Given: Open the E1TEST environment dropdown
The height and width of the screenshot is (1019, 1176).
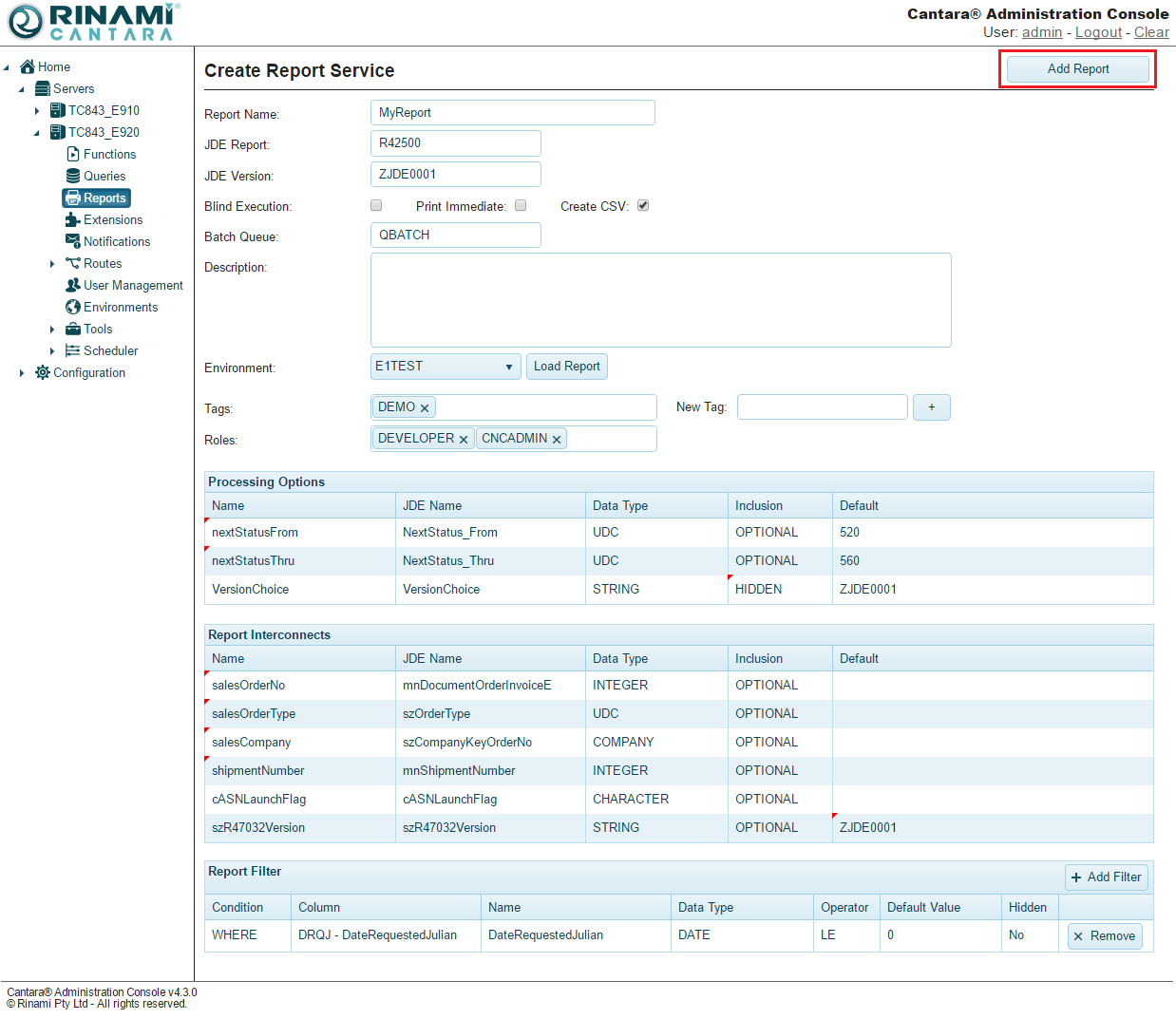Looking at the screenshot, I should 445,367.
